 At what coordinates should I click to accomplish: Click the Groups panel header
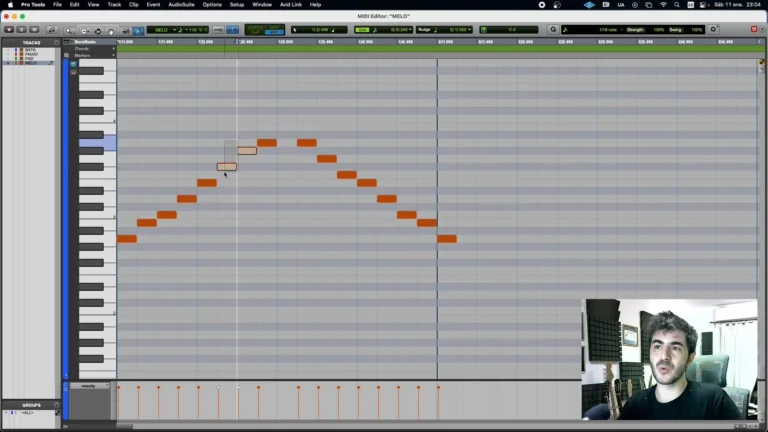31,405
